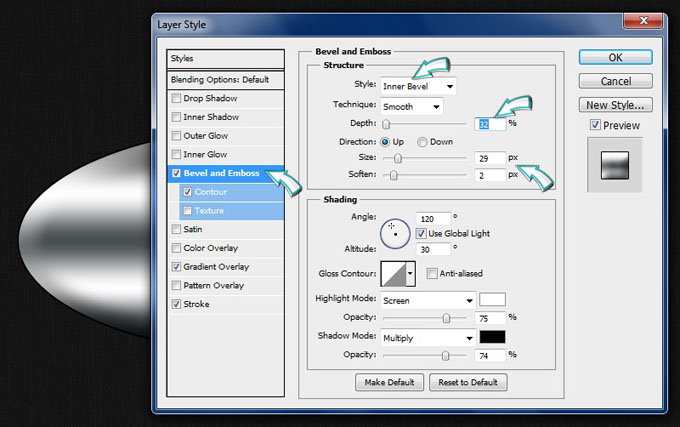This screenshot has height=427, width=680.
Task: Open the Highlight Mode dropdown showing Screen
Action: pos(428,300)
